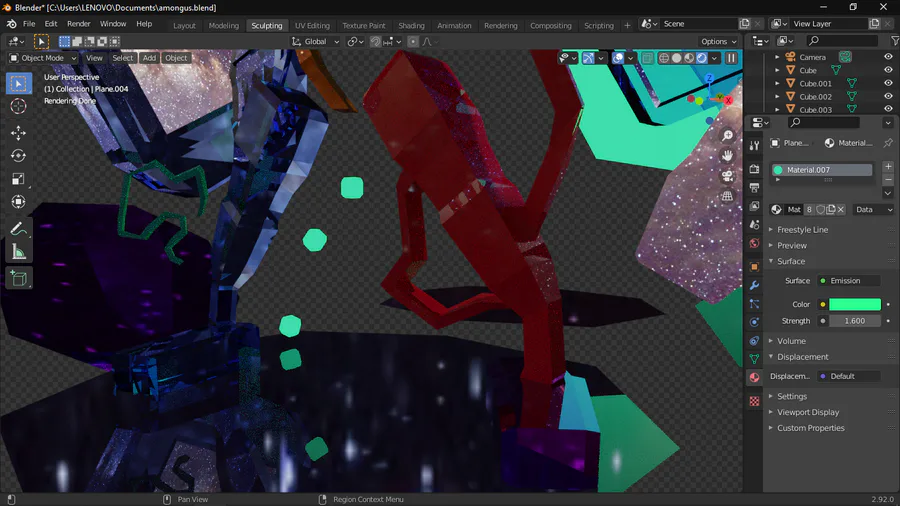Toggle the pin icon in Properties
Image resolution: width=900 pixels, height=506 pixels.
coord(888,143)
